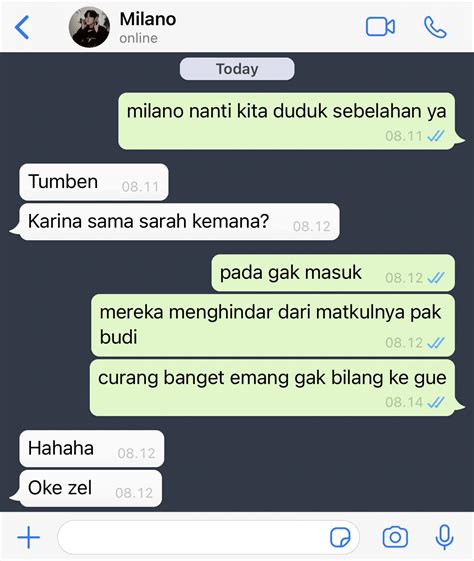This screenshot has width=474, height=561.
Task: Open the sticker picker in message field
Action: (340, 537)
